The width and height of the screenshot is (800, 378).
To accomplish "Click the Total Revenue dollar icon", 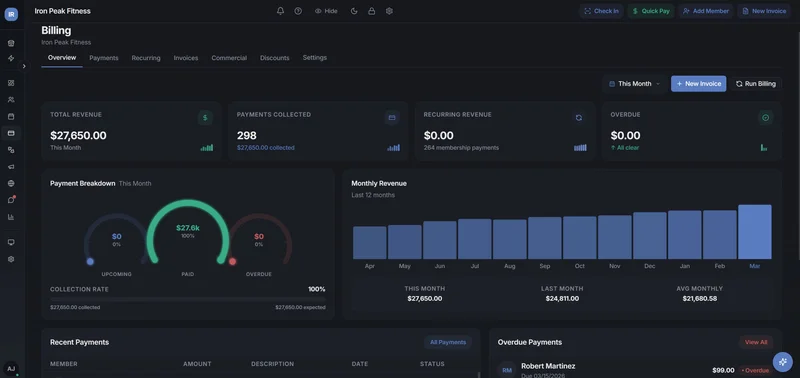I will (205, 118).
